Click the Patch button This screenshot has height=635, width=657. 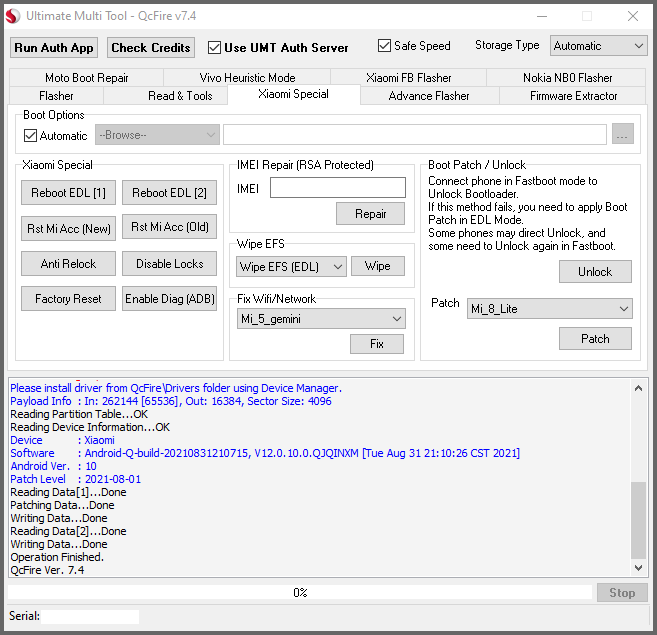595,339
